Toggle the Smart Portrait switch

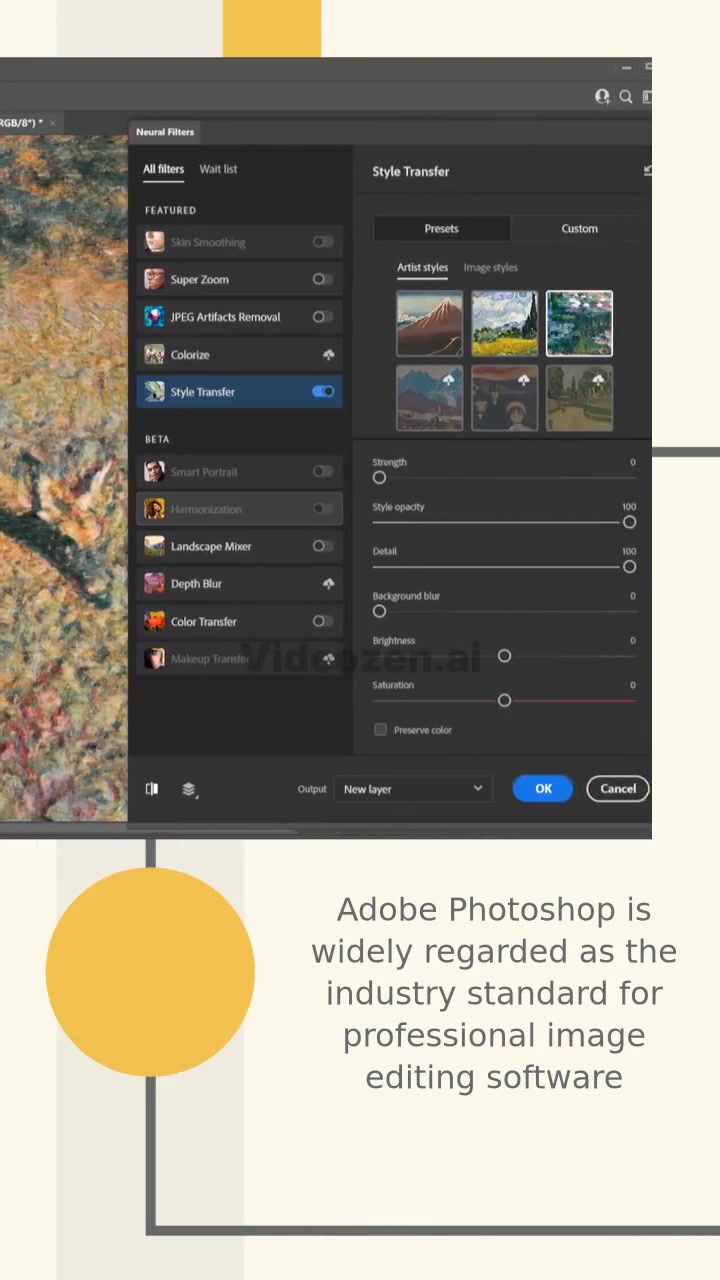pos(323,472)
